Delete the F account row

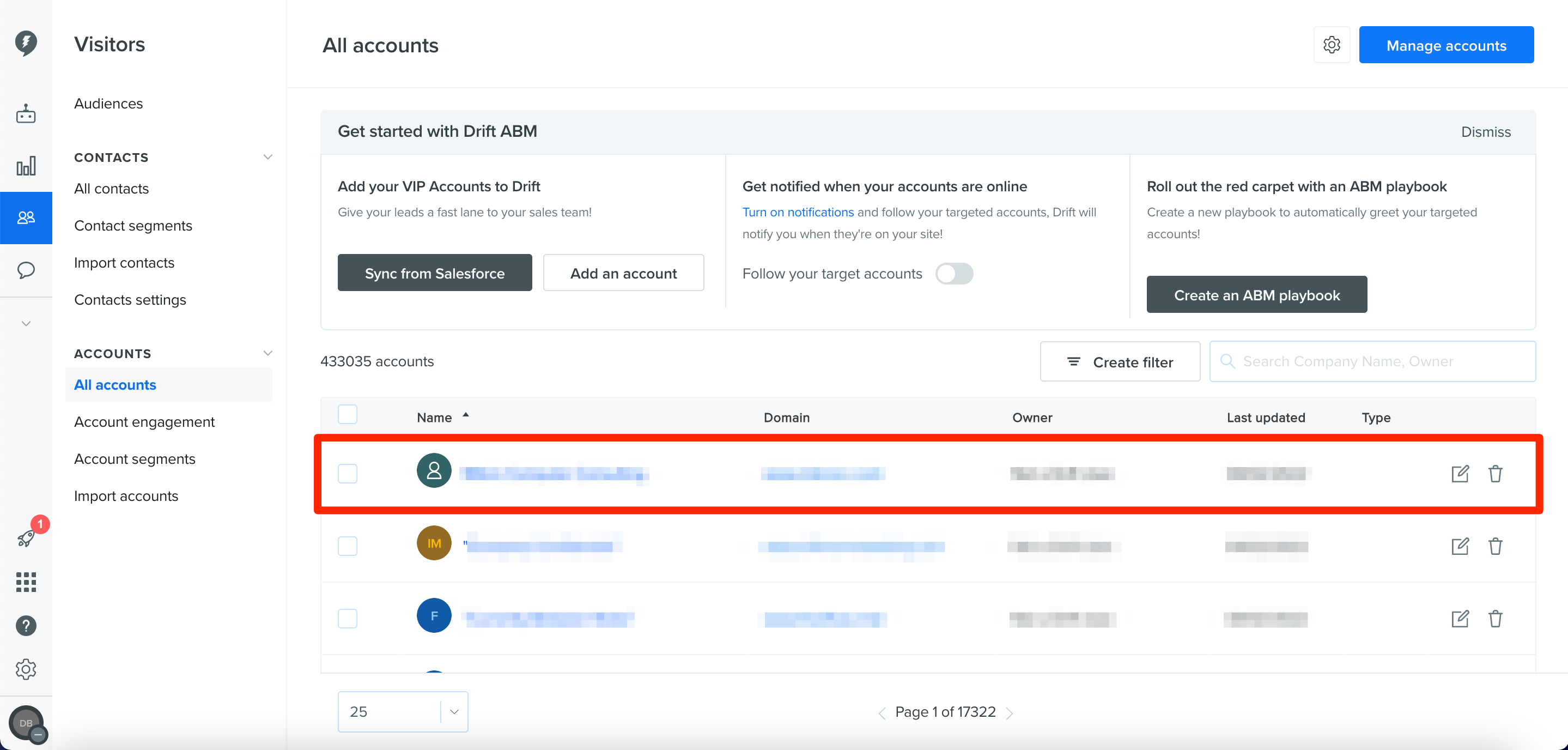pyautogui.click(x=1496, y=619)
